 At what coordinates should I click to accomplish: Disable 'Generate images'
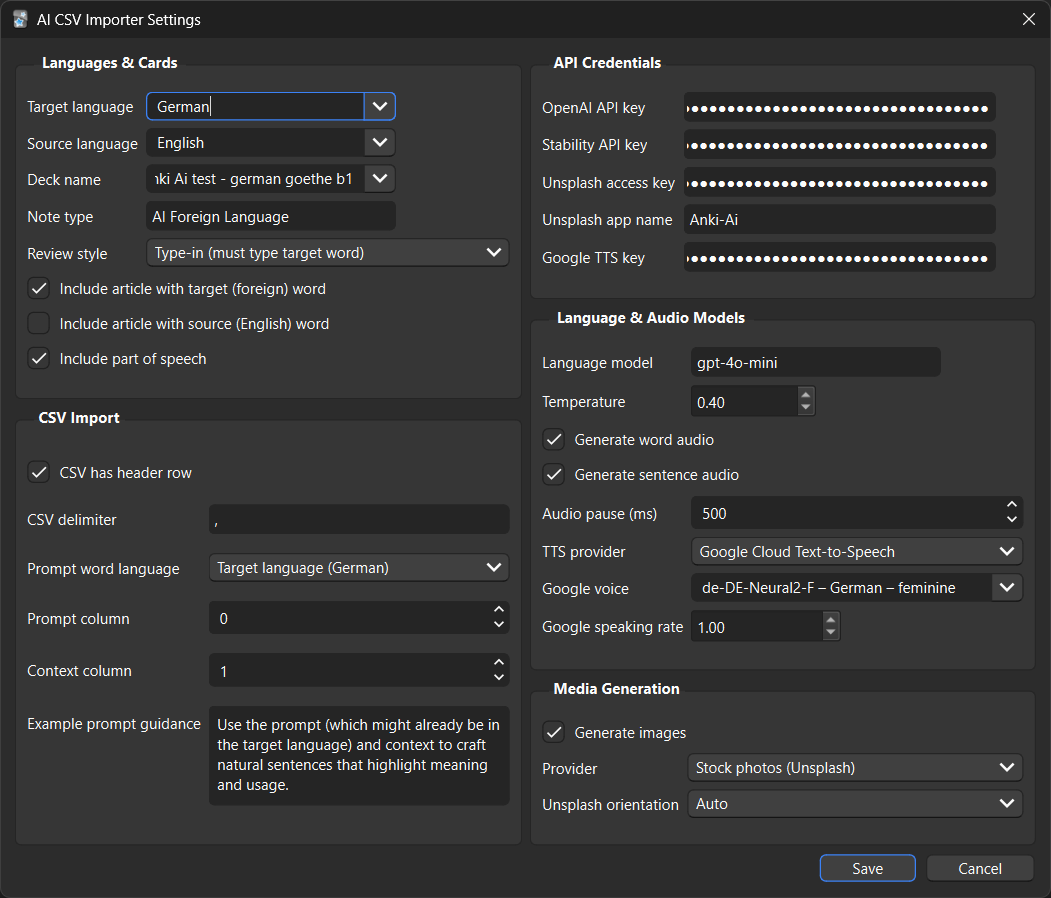point(554,732)
